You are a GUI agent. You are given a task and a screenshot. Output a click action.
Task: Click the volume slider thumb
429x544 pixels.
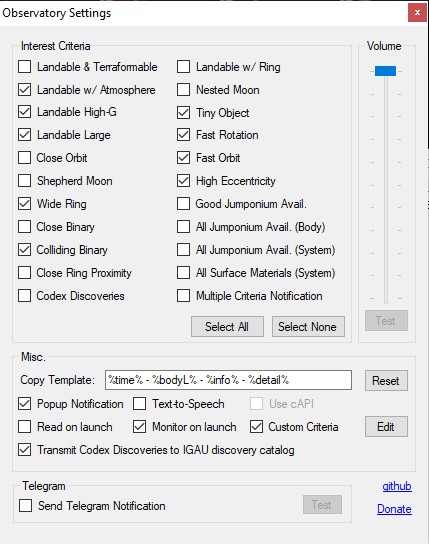pyautogui.click(x=385, y=71)
